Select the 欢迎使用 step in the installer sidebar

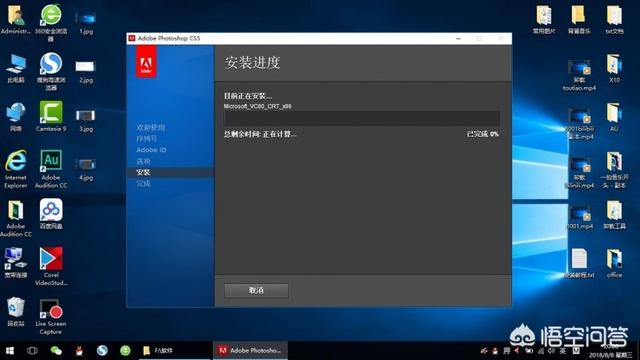click(151, 127)
